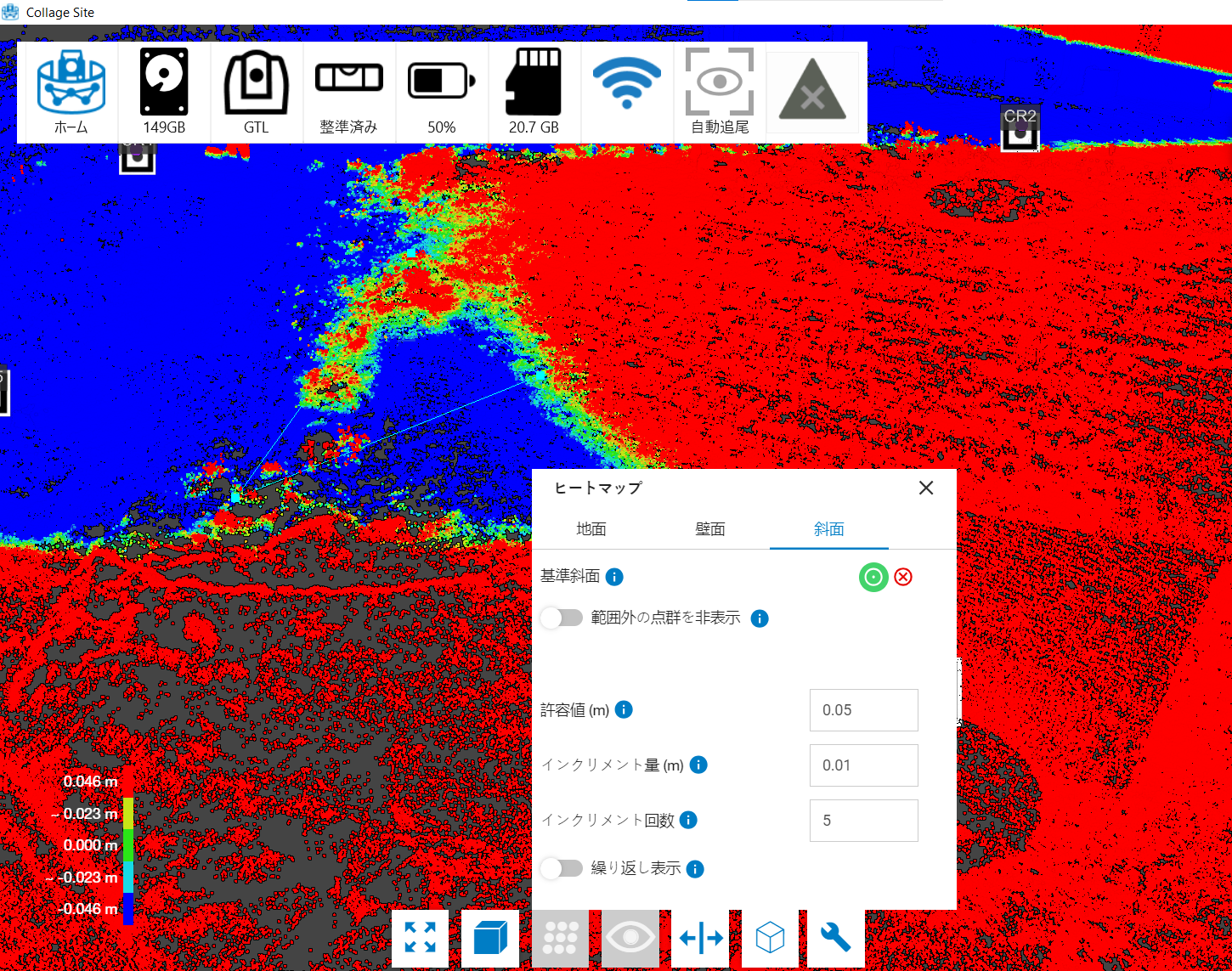Screen dimensions: 1232x971
Task: Select the solid blue cube view icon
Action: (490, 938)
